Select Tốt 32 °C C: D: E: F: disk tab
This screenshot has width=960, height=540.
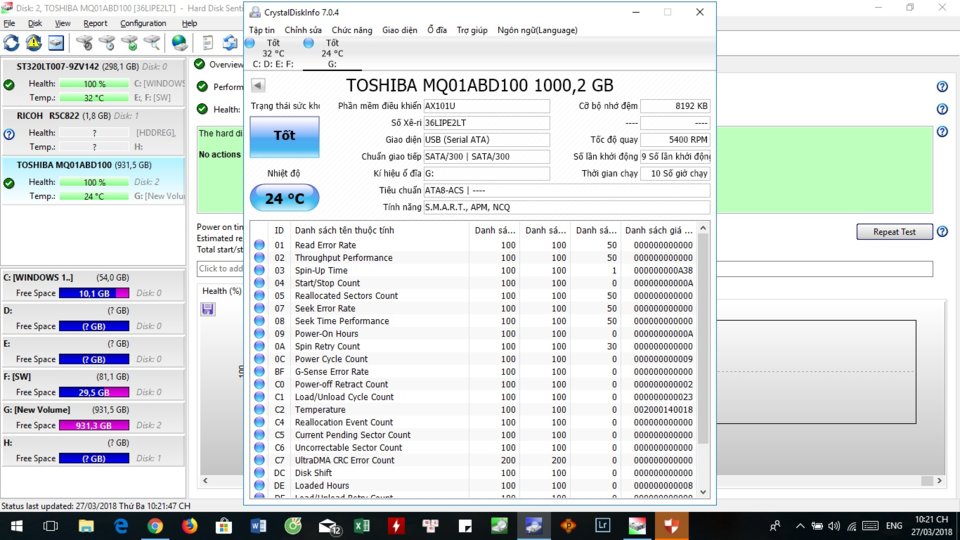point(272,53)
